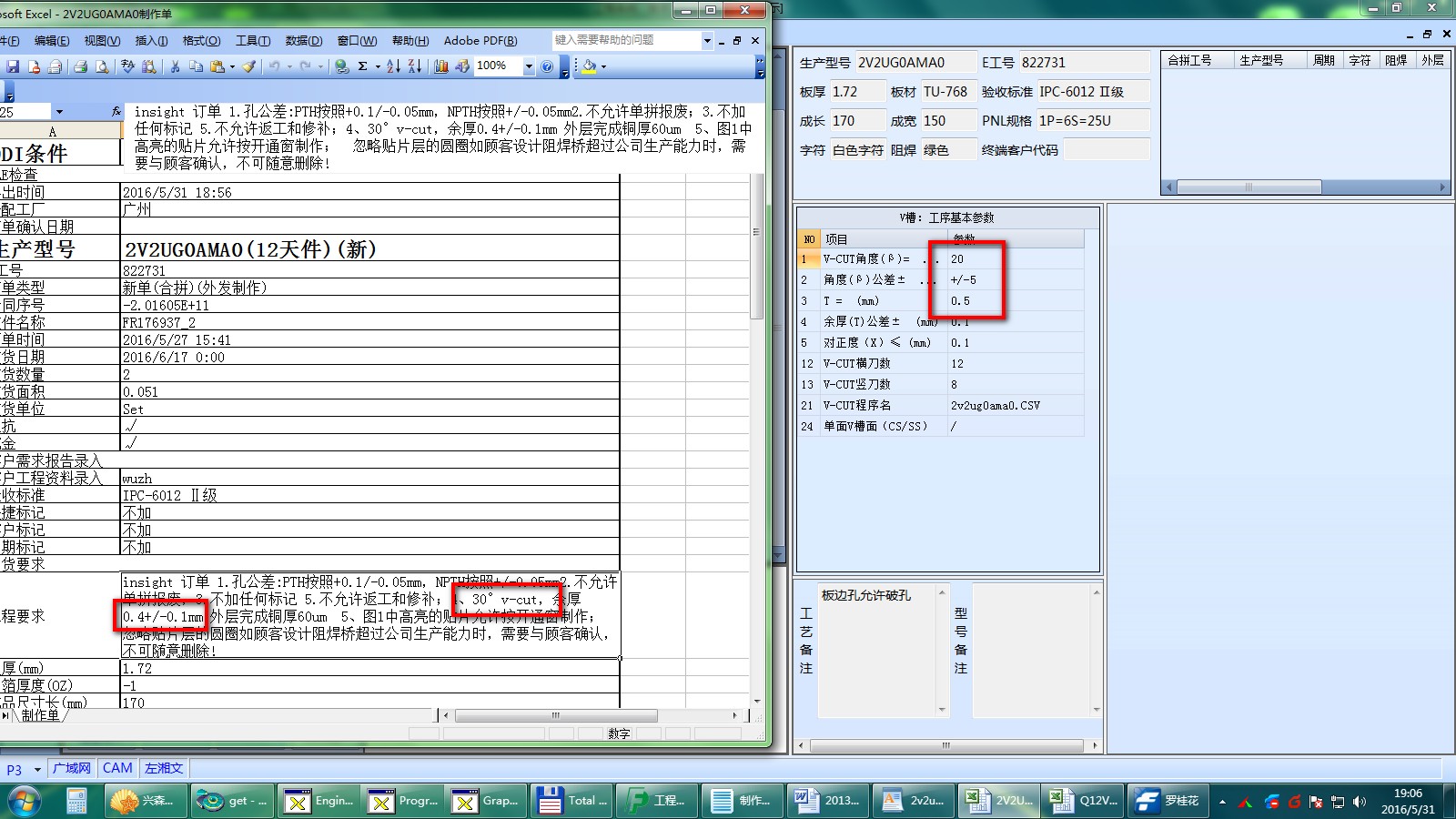The width and height of the screenshot is (1456, 819).
Task: Click in the help question input box
Action: point(626,40)
